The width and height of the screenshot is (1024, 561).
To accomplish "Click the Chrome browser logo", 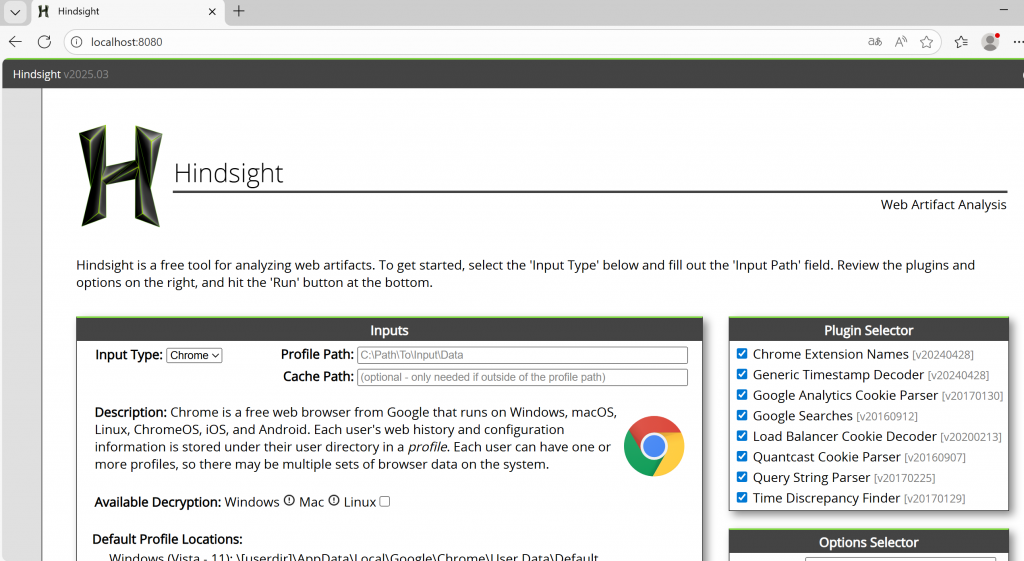I will [x=653, y=446].
